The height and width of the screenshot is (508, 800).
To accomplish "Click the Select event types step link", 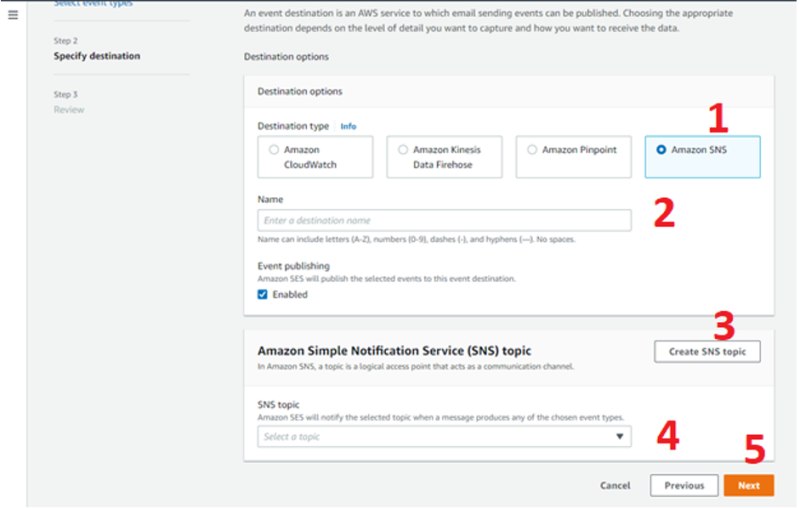I will click(93, 4).
